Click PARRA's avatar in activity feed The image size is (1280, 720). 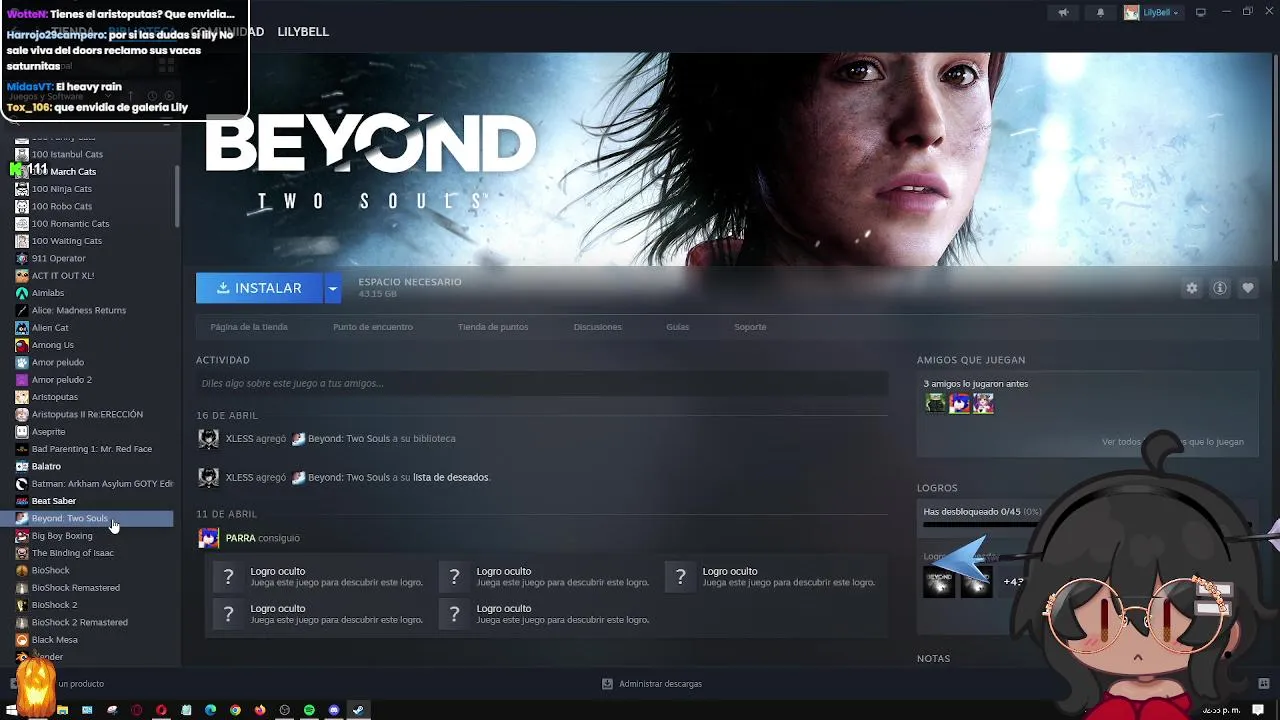209,538
